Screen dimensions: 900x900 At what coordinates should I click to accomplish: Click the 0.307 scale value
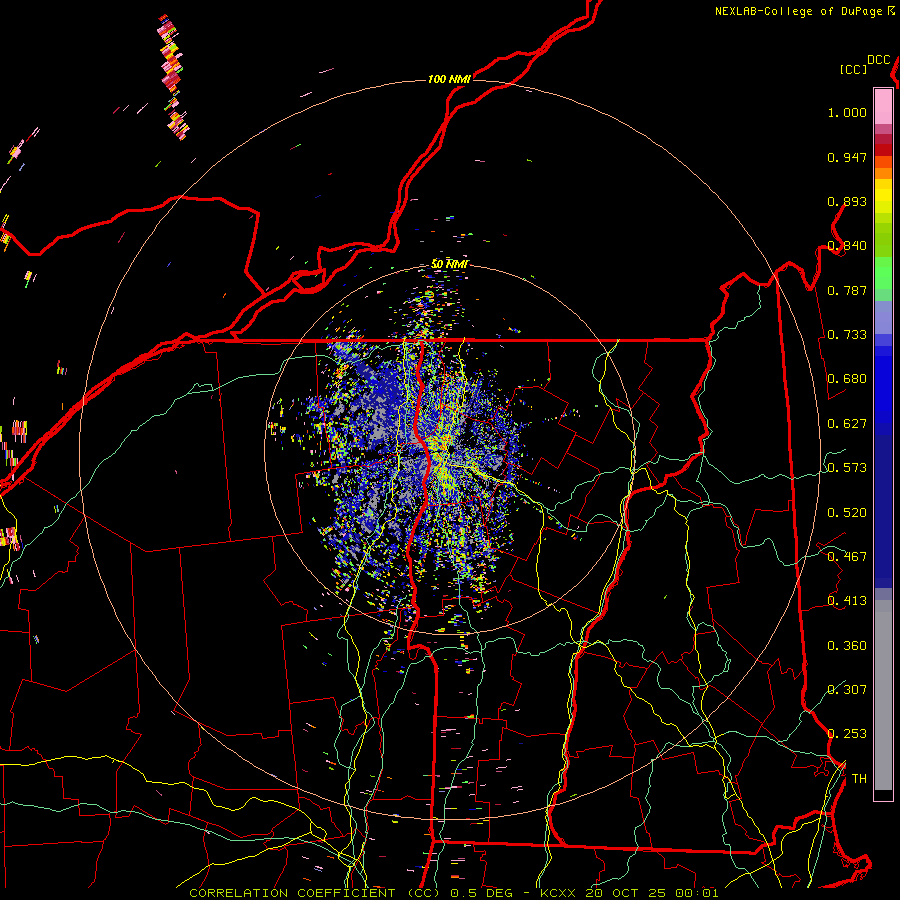pyautogui.click(x=847, y=690)
